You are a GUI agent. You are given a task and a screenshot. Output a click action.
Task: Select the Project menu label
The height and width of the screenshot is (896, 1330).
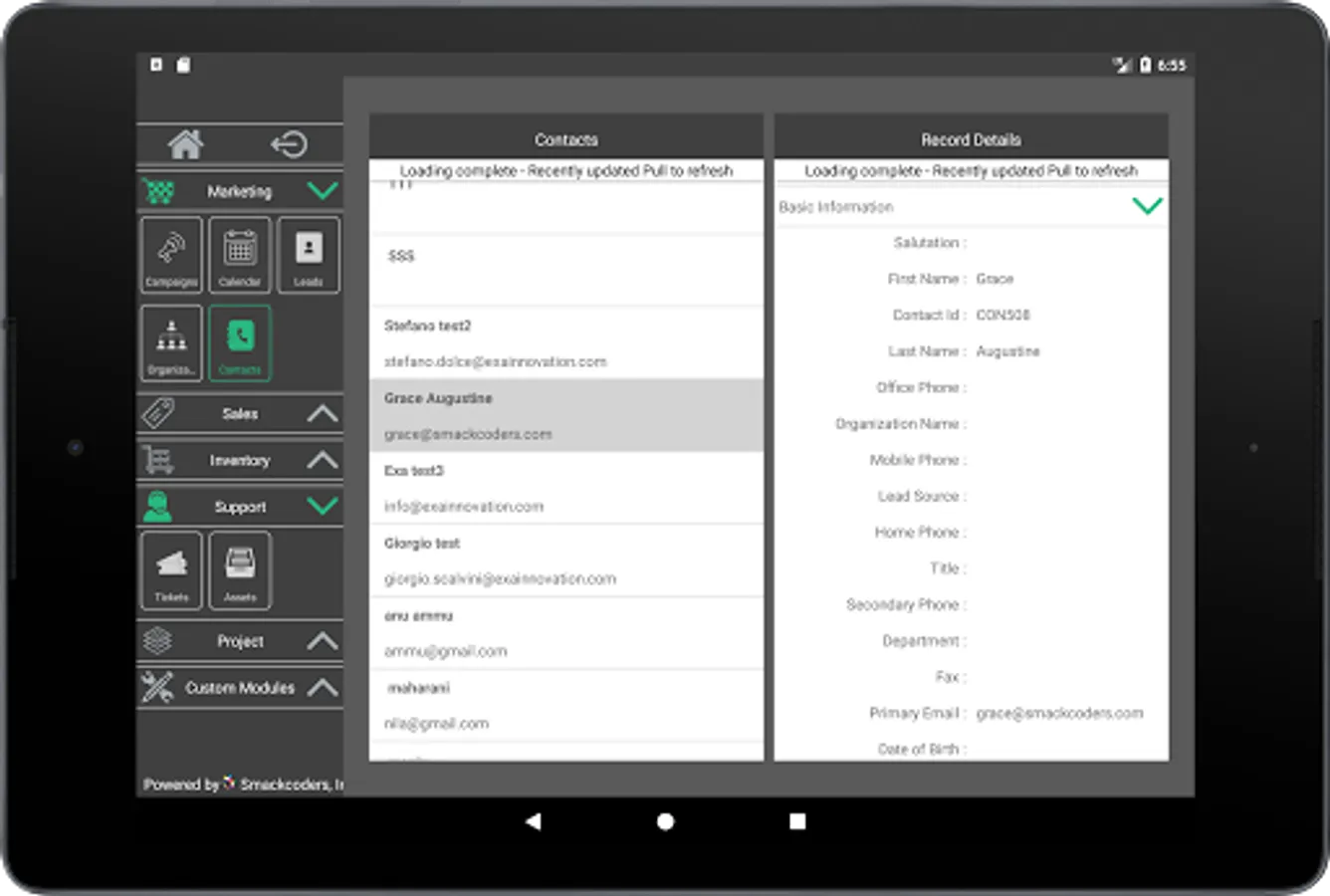(240, 641)
